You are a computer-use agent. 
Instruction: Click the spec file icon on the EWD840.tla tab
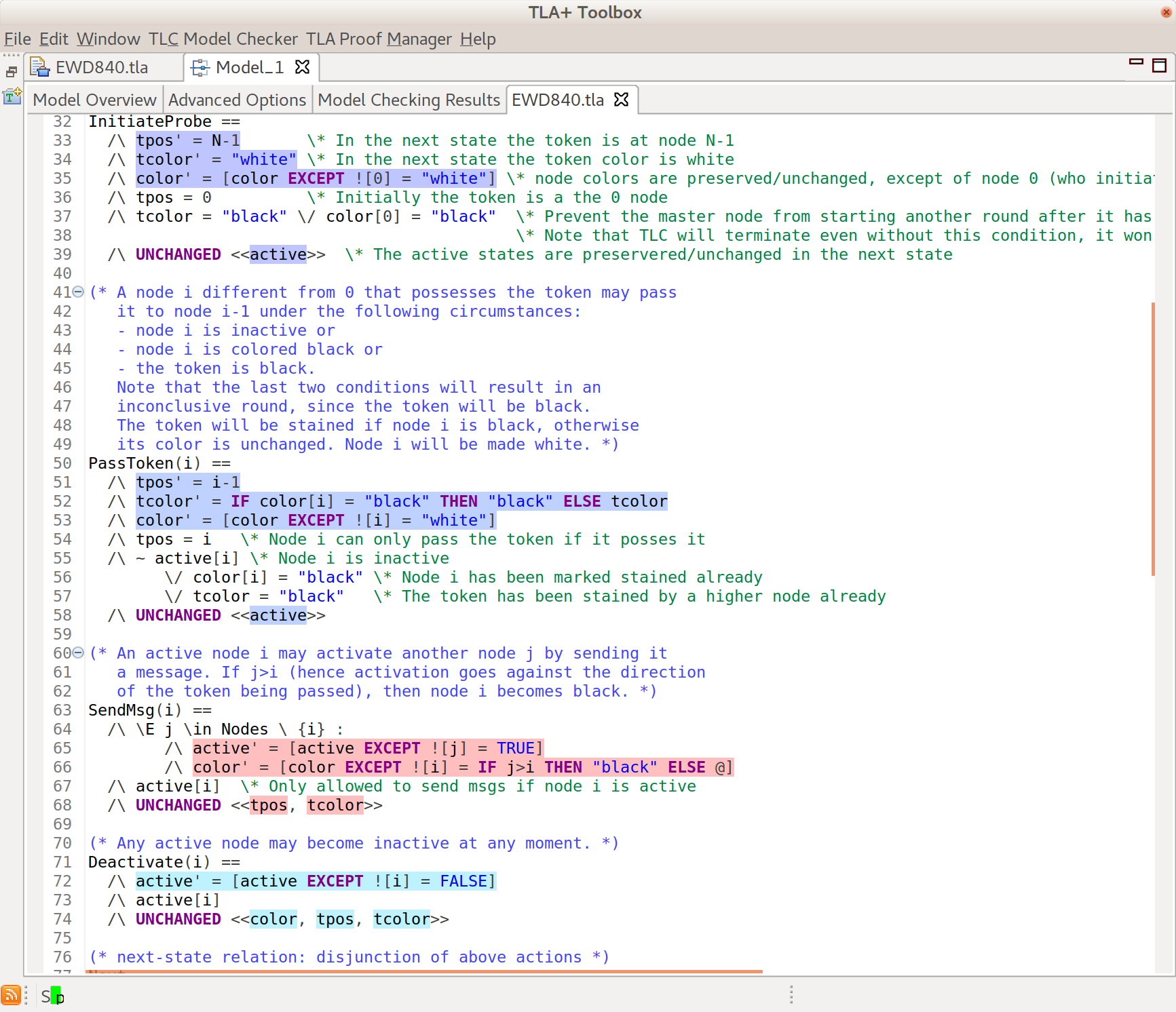[39, 67]
